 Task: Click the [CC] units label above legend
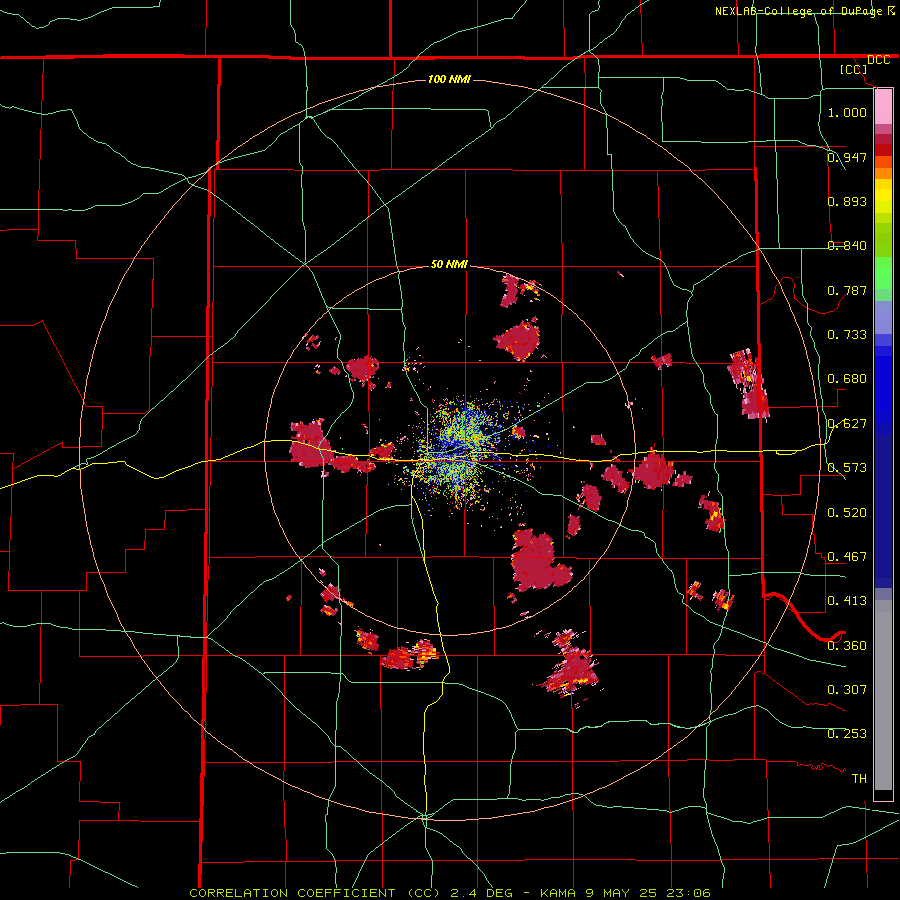pyautogui.click(x=853, y=69)
